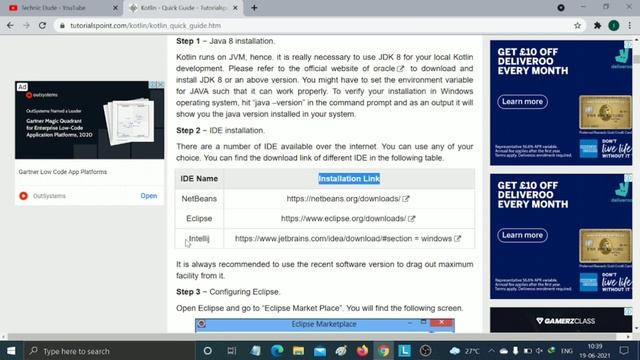Image resolution: width=640 pixels, height=360 pixels.
Task: Open File Explorer from taskbar
Action: (x=298, y=351)
